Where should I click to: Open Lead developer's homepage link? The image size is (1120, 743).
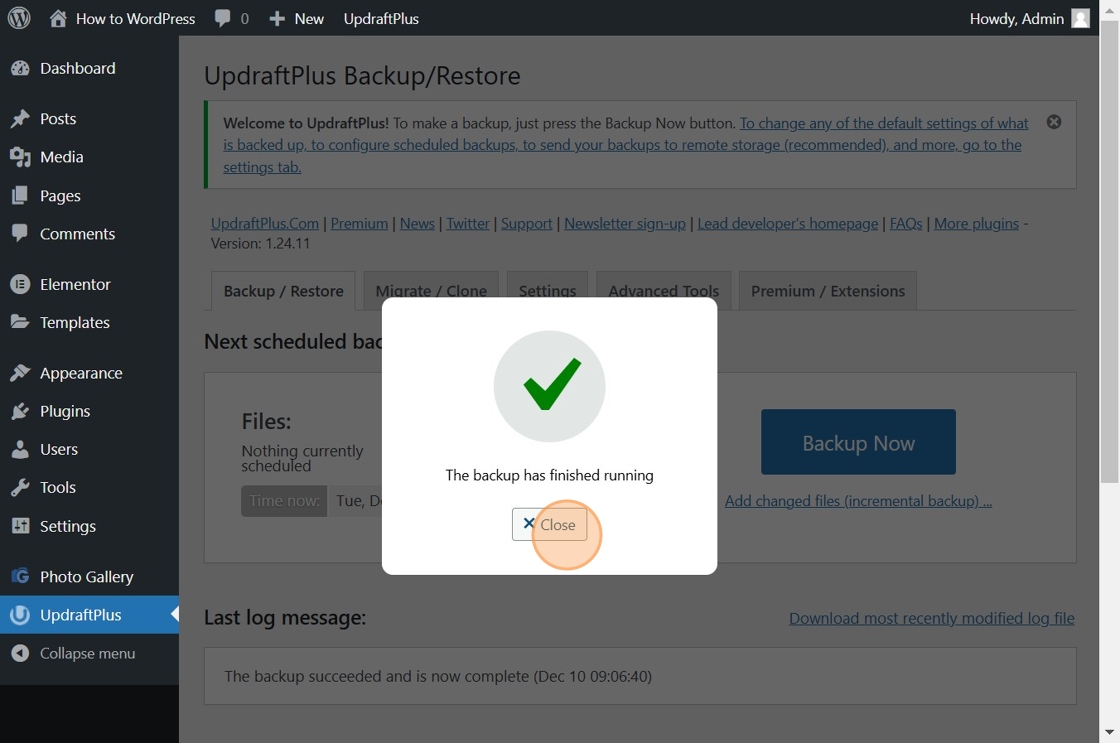click(x=788, y=224)
